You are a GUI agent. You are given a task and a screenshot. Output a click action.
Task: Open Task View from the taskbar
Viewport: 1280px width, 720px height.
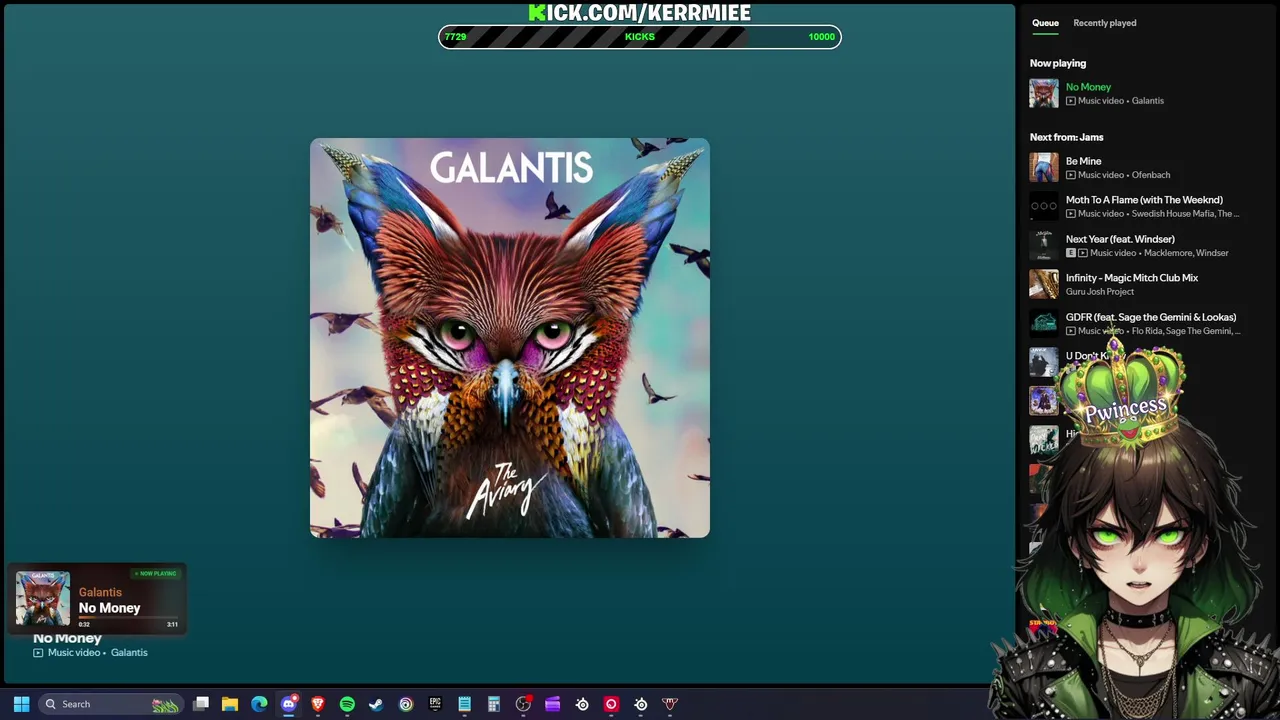pos(201,704)
